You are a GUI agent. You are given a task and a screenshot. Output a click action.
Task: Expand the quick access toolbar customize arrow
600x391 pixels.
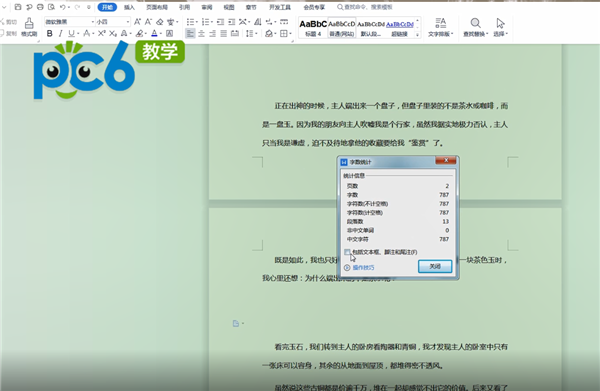click(x=89, y=7)
